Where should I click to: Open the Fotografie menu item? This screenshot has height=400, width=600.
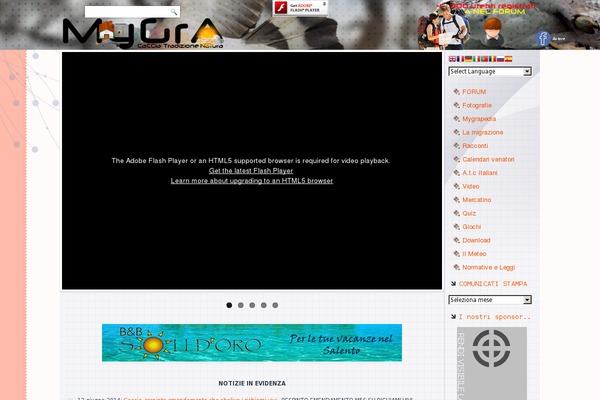pyautogui.click(x=477, y=105)
